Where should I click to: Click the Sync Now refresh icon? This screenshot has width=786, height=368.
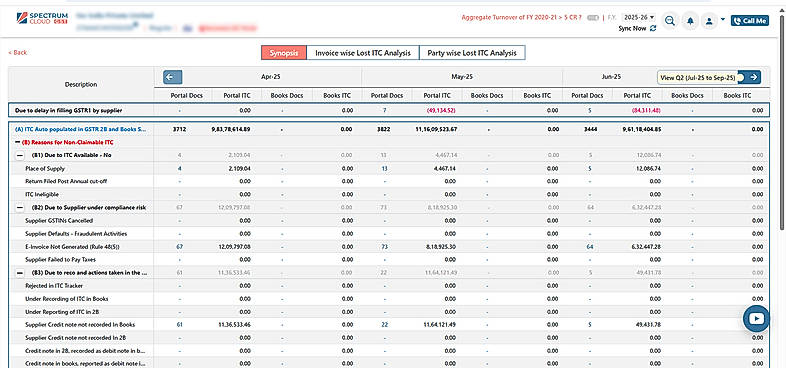(653, 29)
